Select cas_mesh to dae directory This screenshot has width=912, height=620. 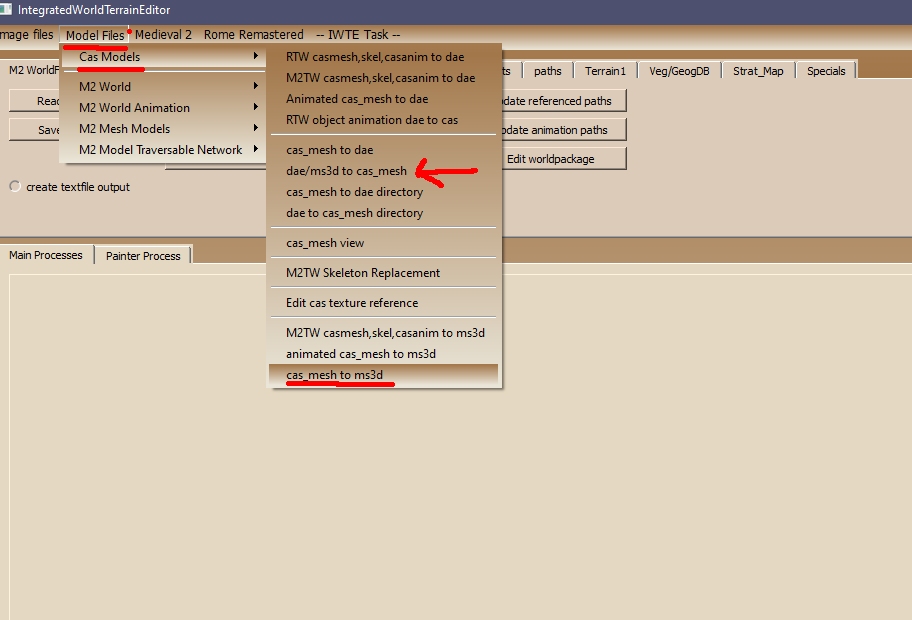(383, 192)
